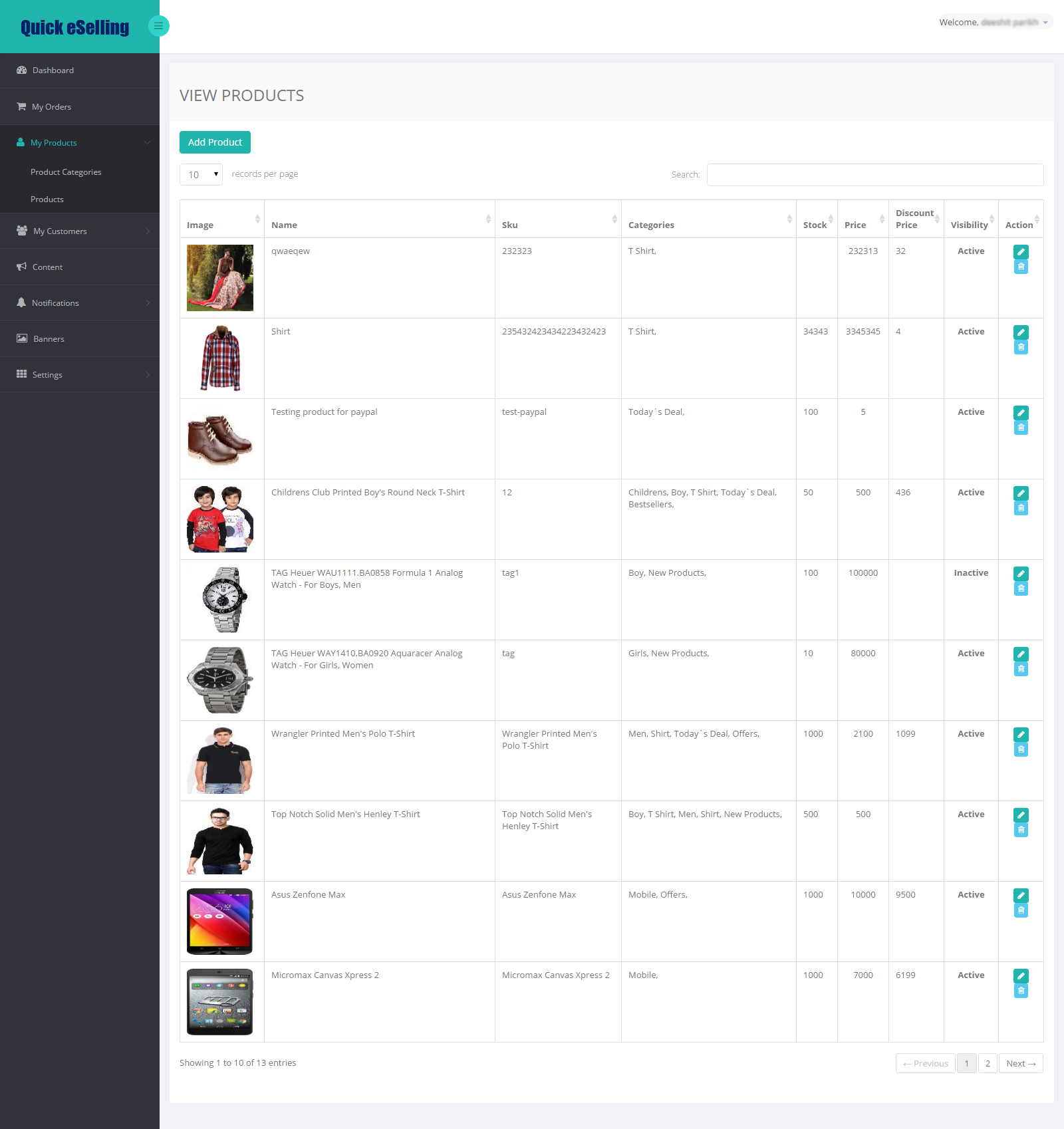The height and width of the screenshot is (1129, 1064).
Task: Expand the My Customers sidebar section
Action: [x=80, y=231]
